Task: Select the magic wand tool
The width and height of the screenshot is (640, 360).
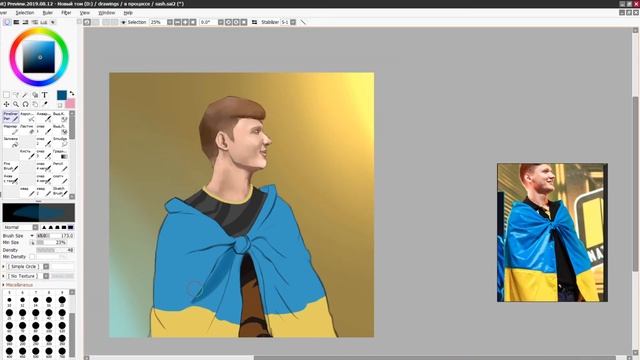Action: [25, 95]
